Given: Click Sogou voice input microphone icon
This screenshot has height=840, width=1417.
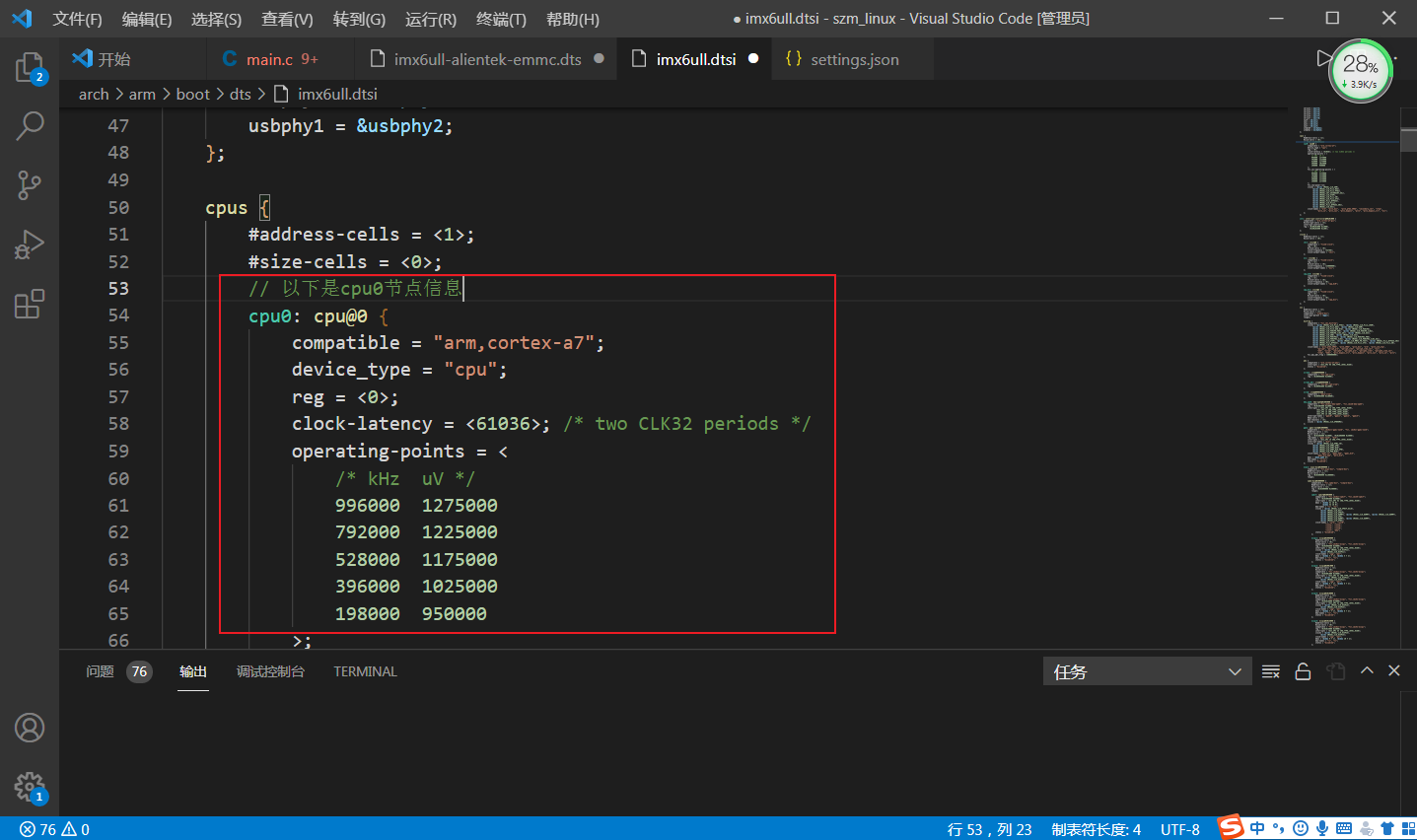Looking at the screenshot, I should [x=1322, y=828].
